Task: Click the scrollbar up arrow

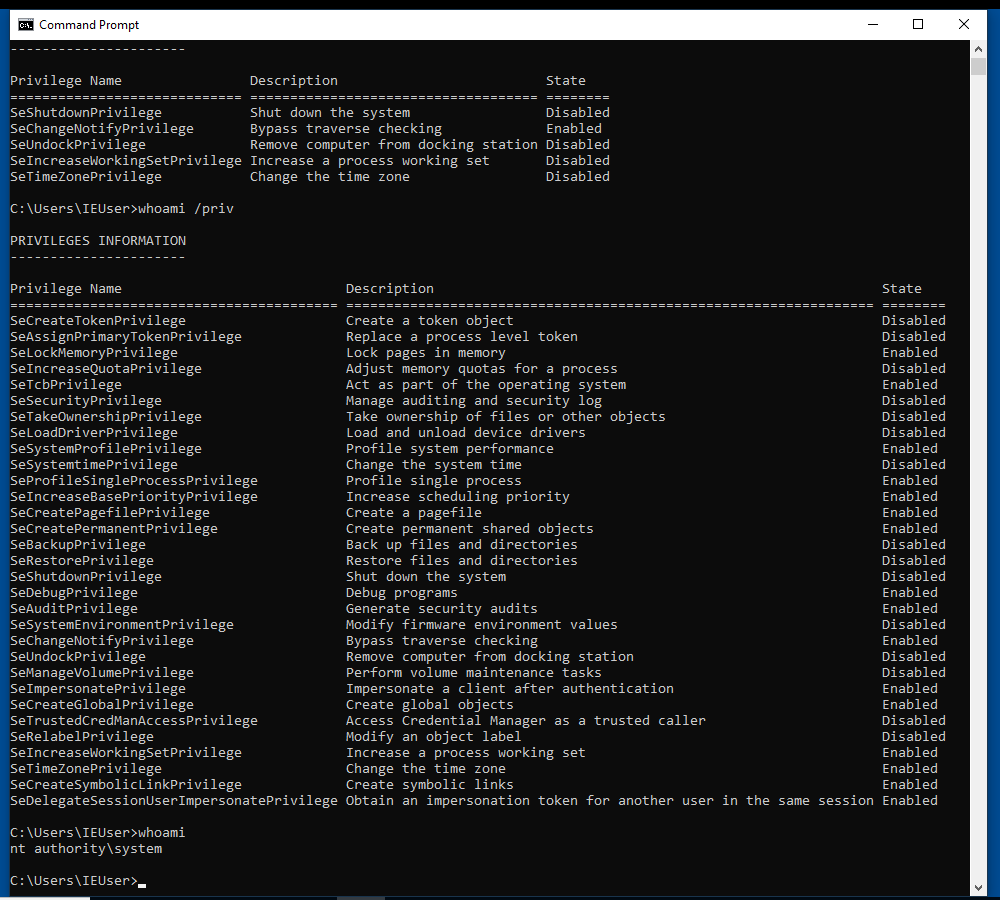Action: (978, 49)
